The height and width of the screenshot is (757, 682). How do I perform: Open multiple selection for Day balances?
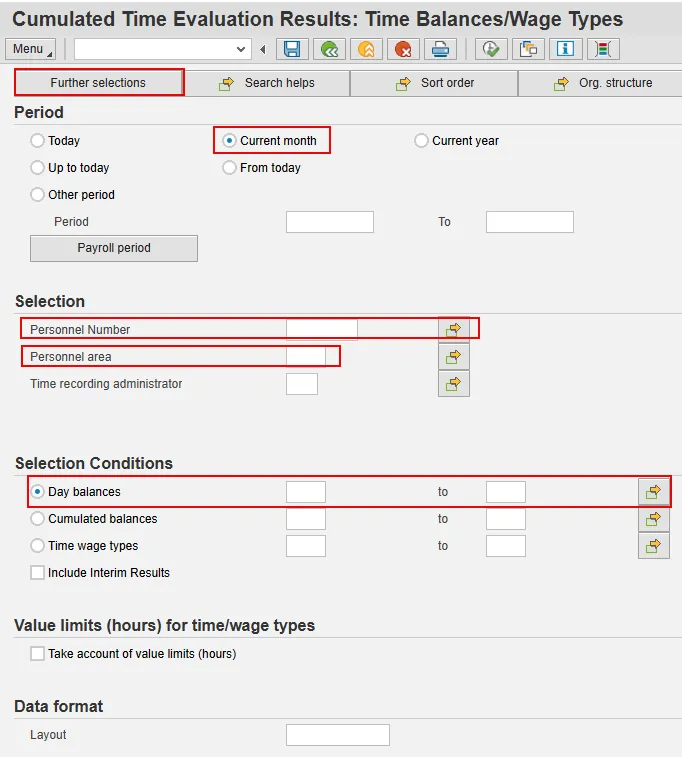pyautogui.click(x=654, y=492)
